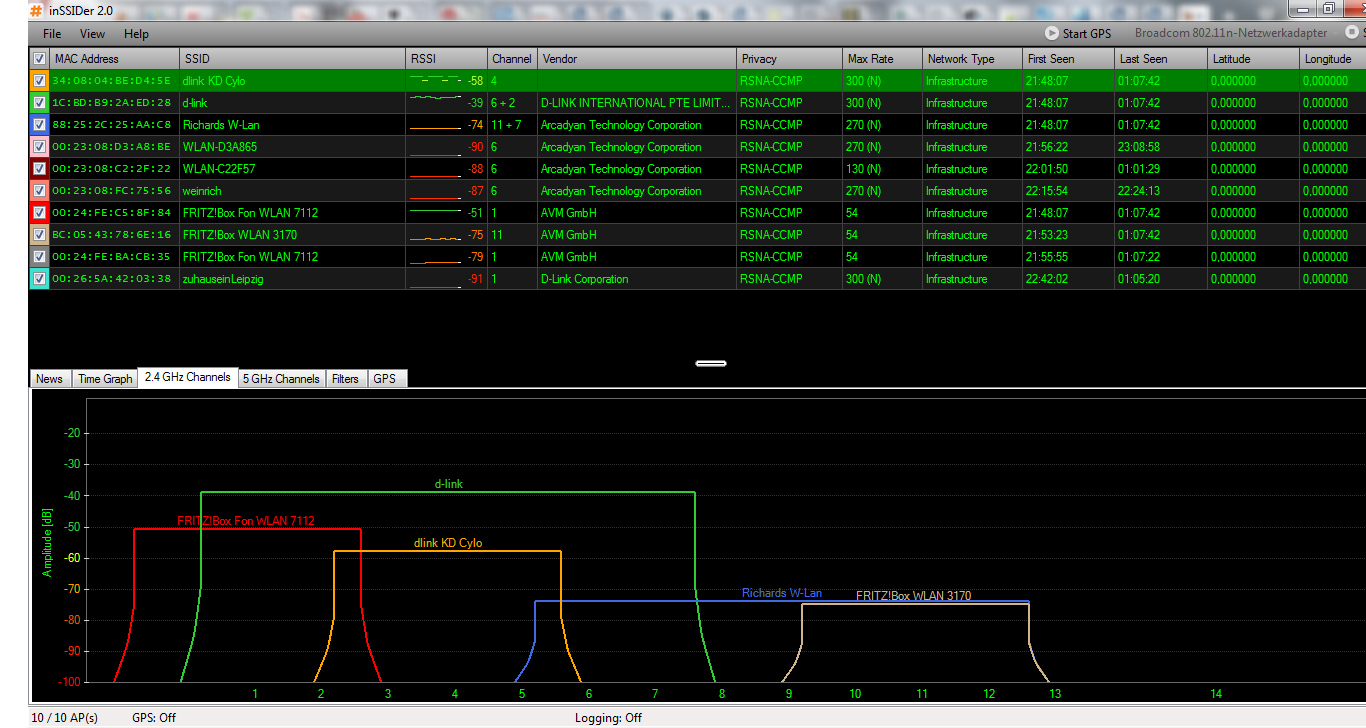The height and width of the screenshot is (728, 1366).
Task: Click the Logging: Off status text
Action: [608, 718]
